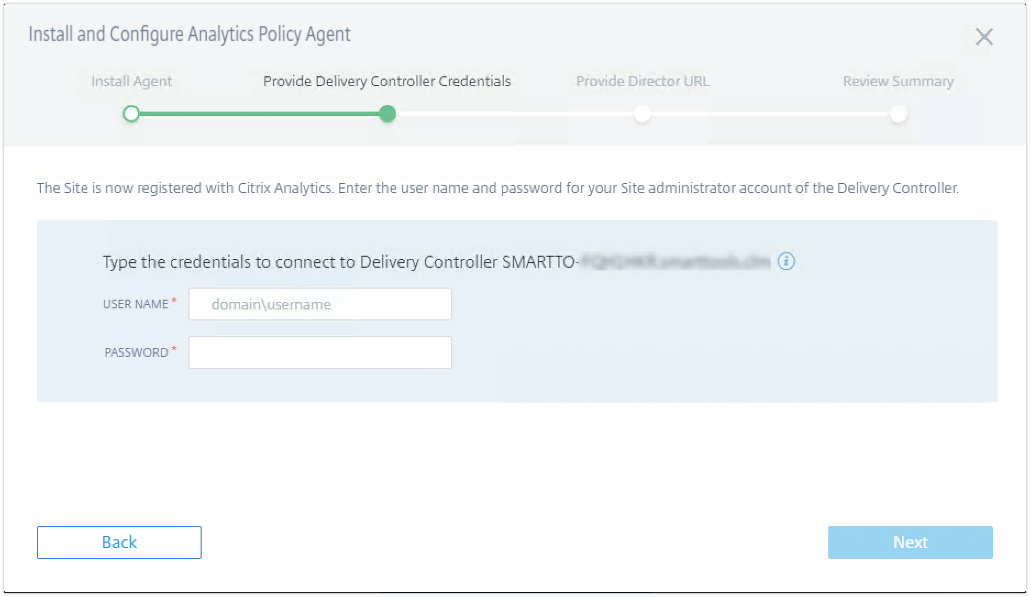The width and height of the screenshot is (1031, 597).
Task: Focus the Password input field
Action: (320, 352)
